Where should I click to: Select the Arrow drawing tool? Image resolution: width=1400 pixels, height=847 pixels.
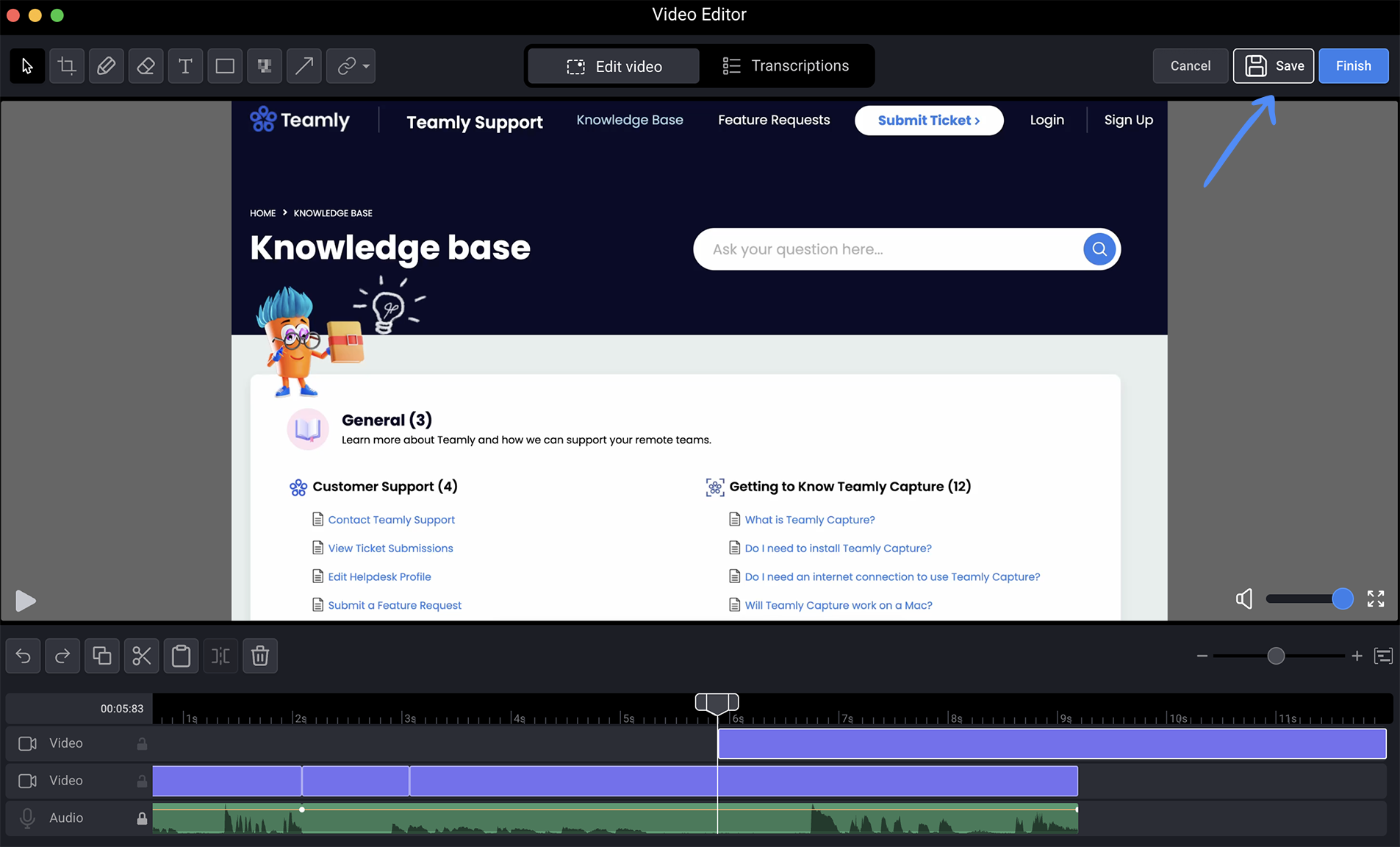point(304,66)
